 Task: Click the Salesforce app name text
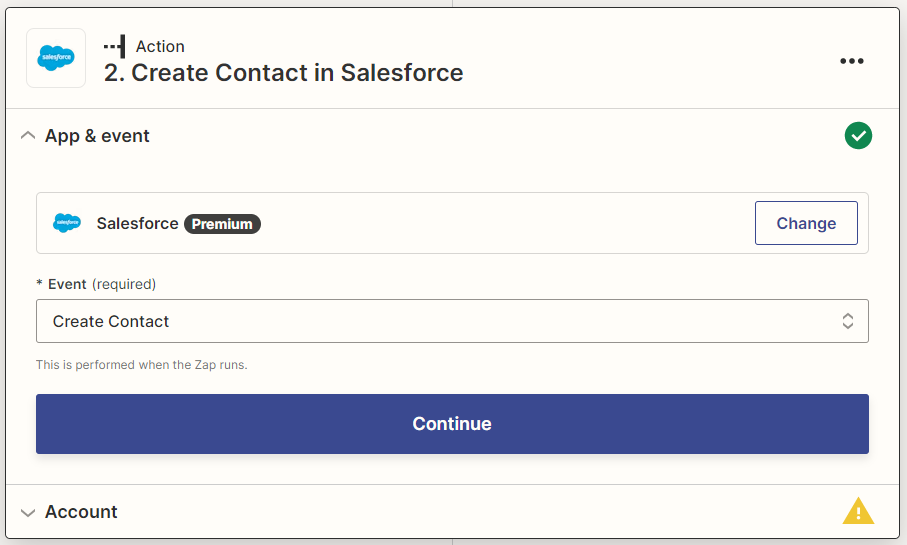click(x=137, y=223)
